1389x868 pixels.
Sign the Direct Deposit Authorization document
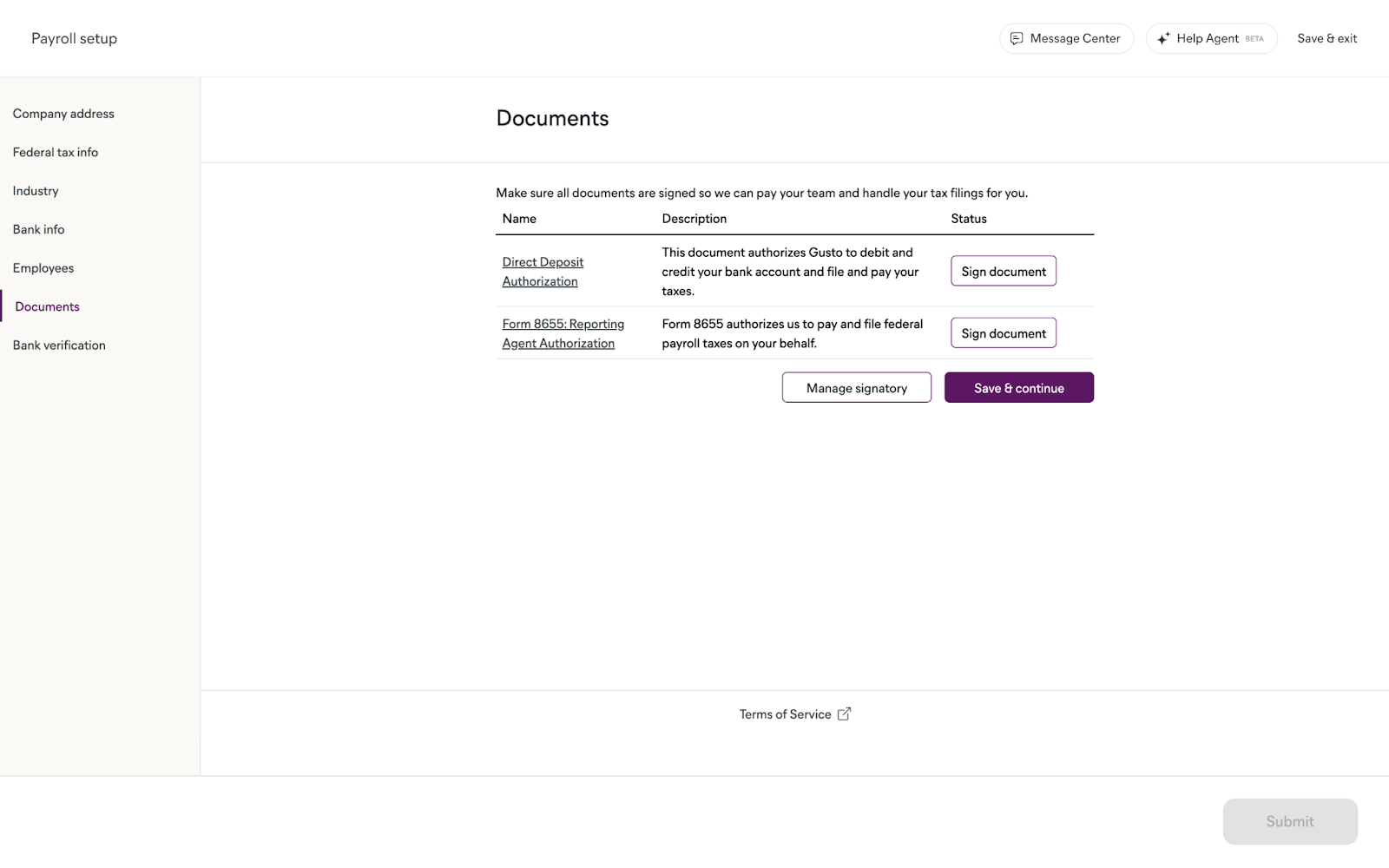click(x=1003, y=272)
